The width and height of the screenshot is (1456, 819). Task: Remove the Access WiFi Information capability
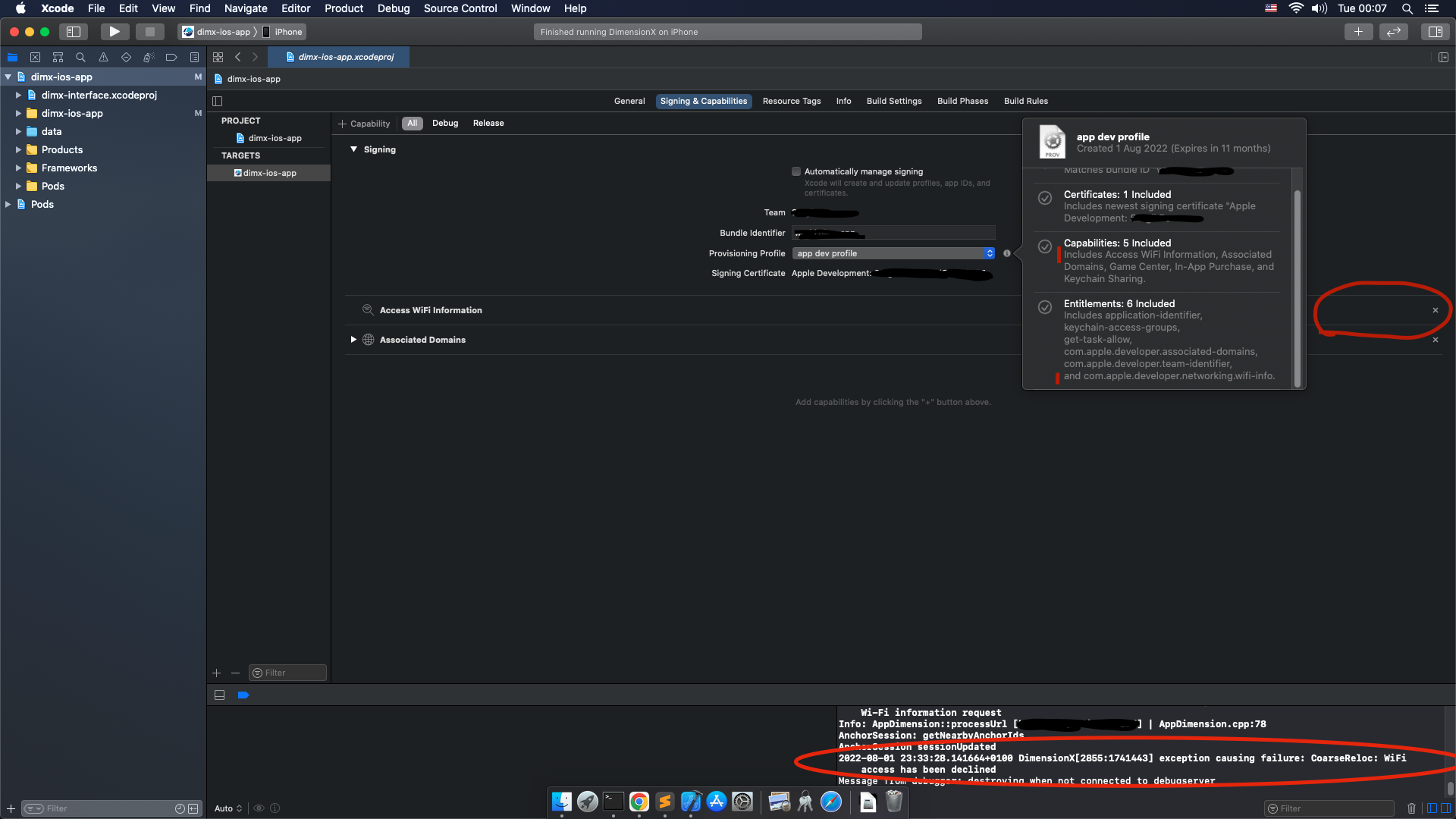(1435, 310)
